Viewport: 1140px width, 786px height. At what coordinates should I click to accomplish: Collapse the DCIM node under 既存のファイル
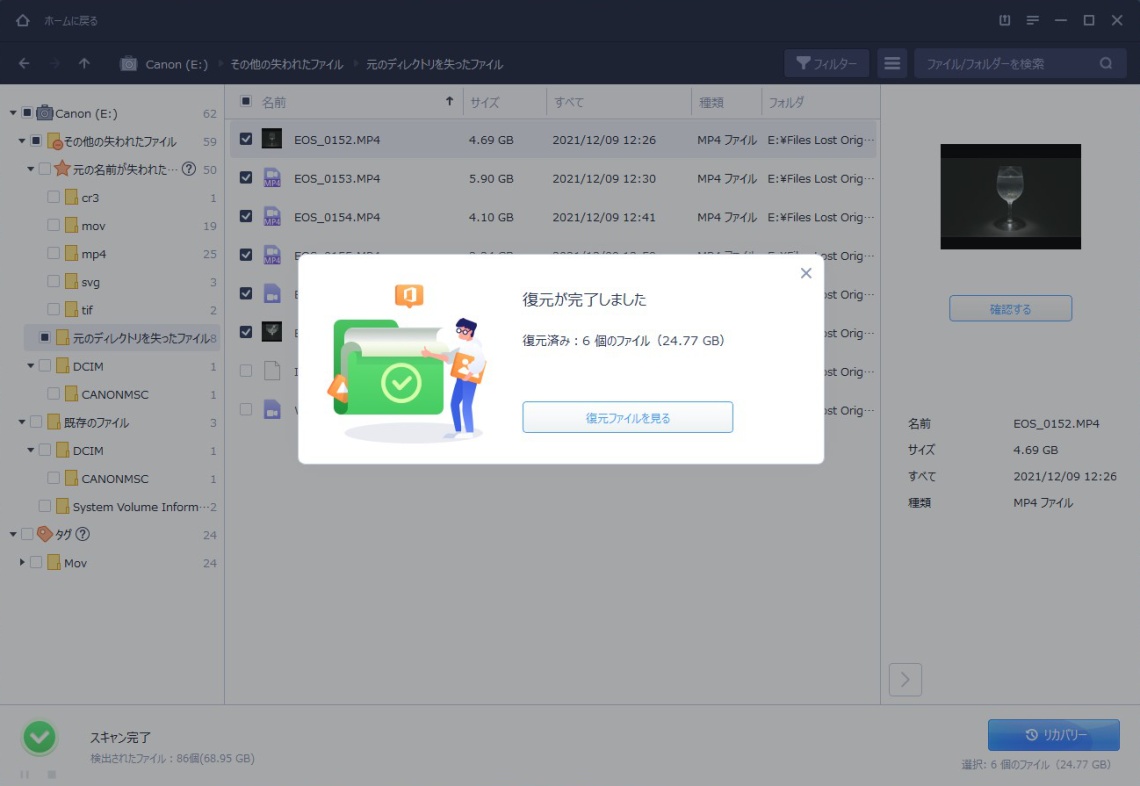pos(31,450)
